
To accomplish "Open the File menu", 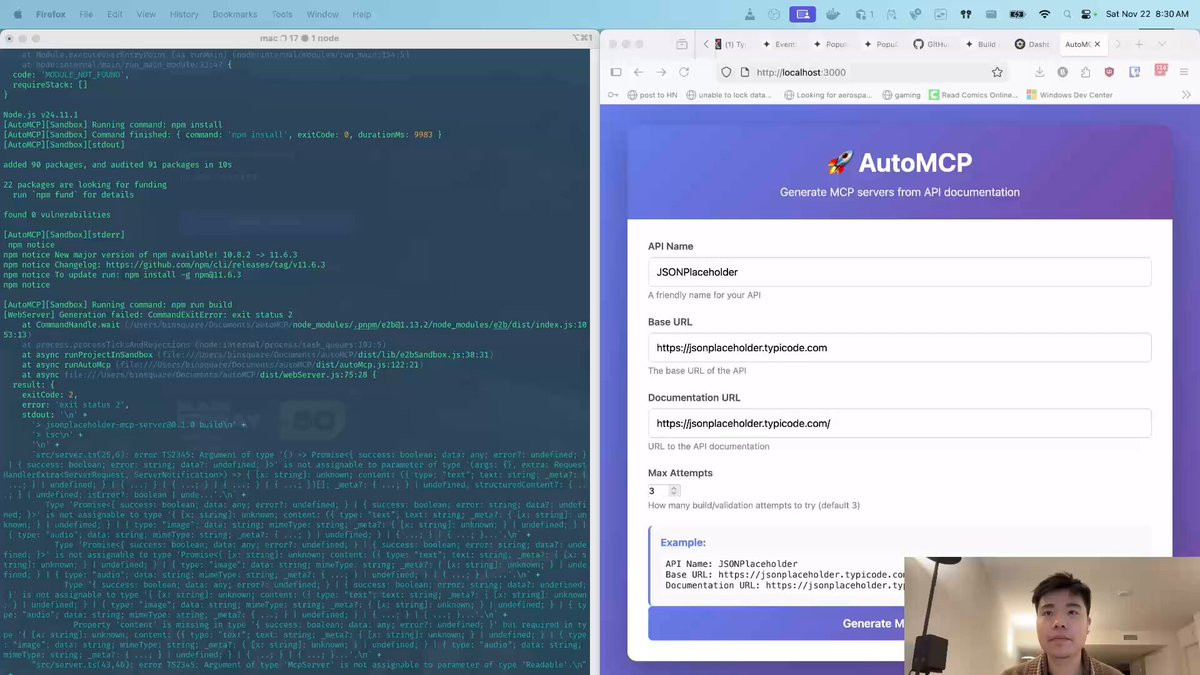I will (86, 14).
